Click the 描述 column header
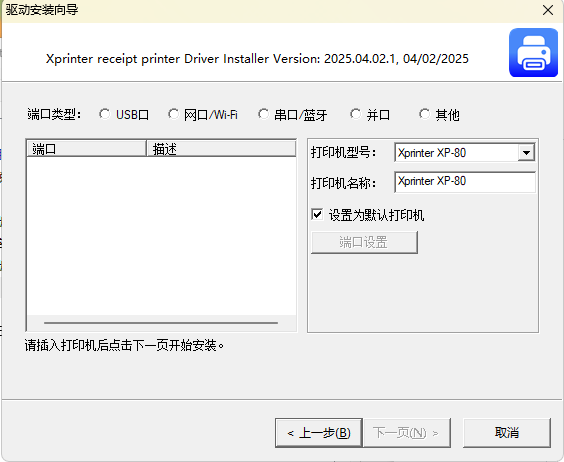564x462 pixels. (221, 149)
